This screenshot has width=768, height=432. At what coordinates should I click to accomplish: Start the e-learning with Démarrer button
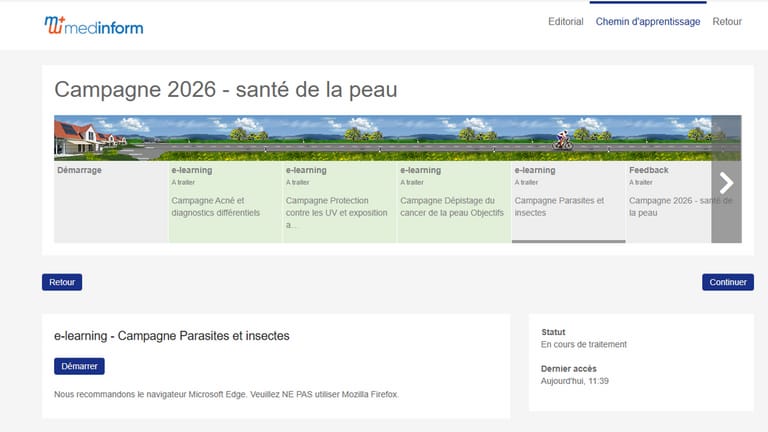[x=79, y=366]
